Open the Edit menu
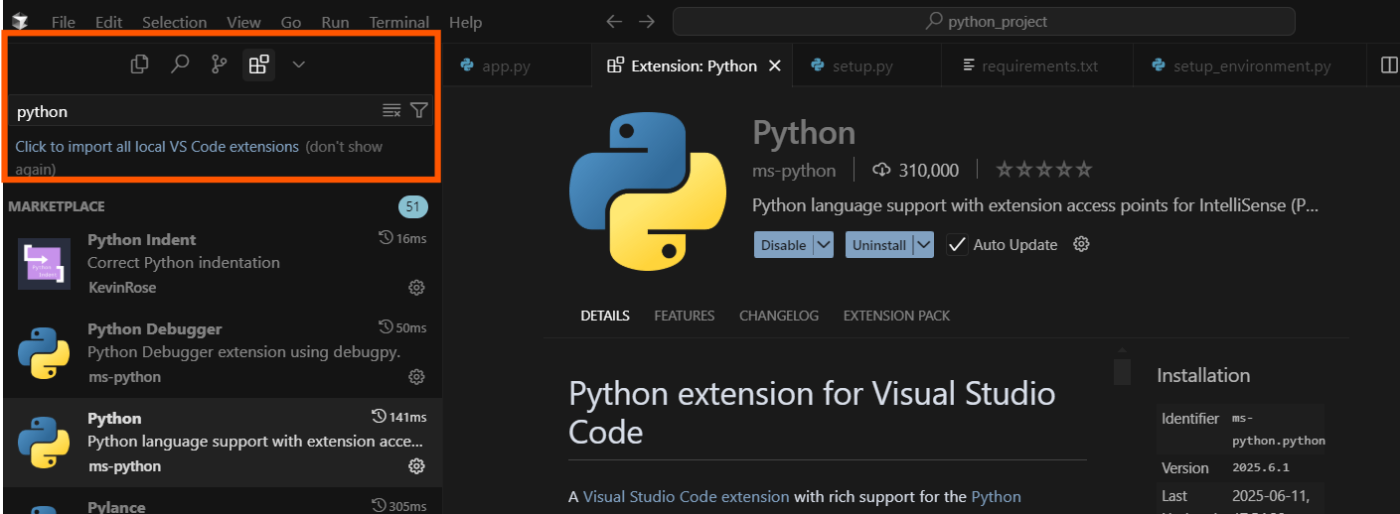The height and width of the screenshot is (514, 1400). click(108, 22)
